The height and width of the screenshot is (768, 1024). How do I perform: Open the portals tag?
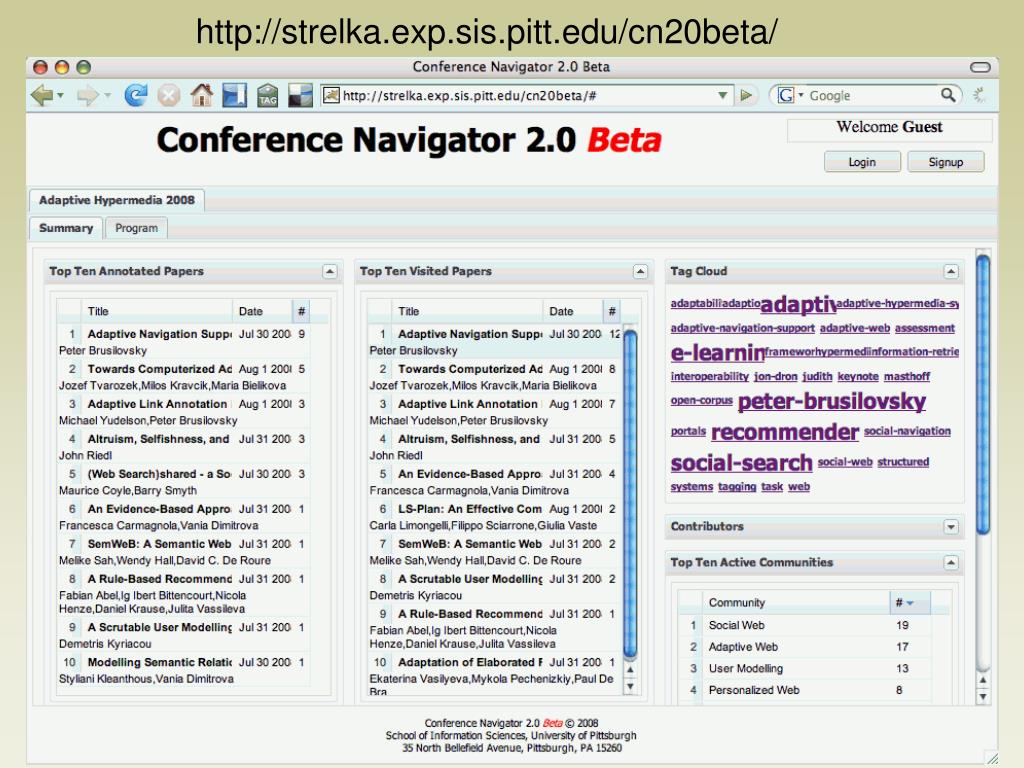tap(688, 431)
